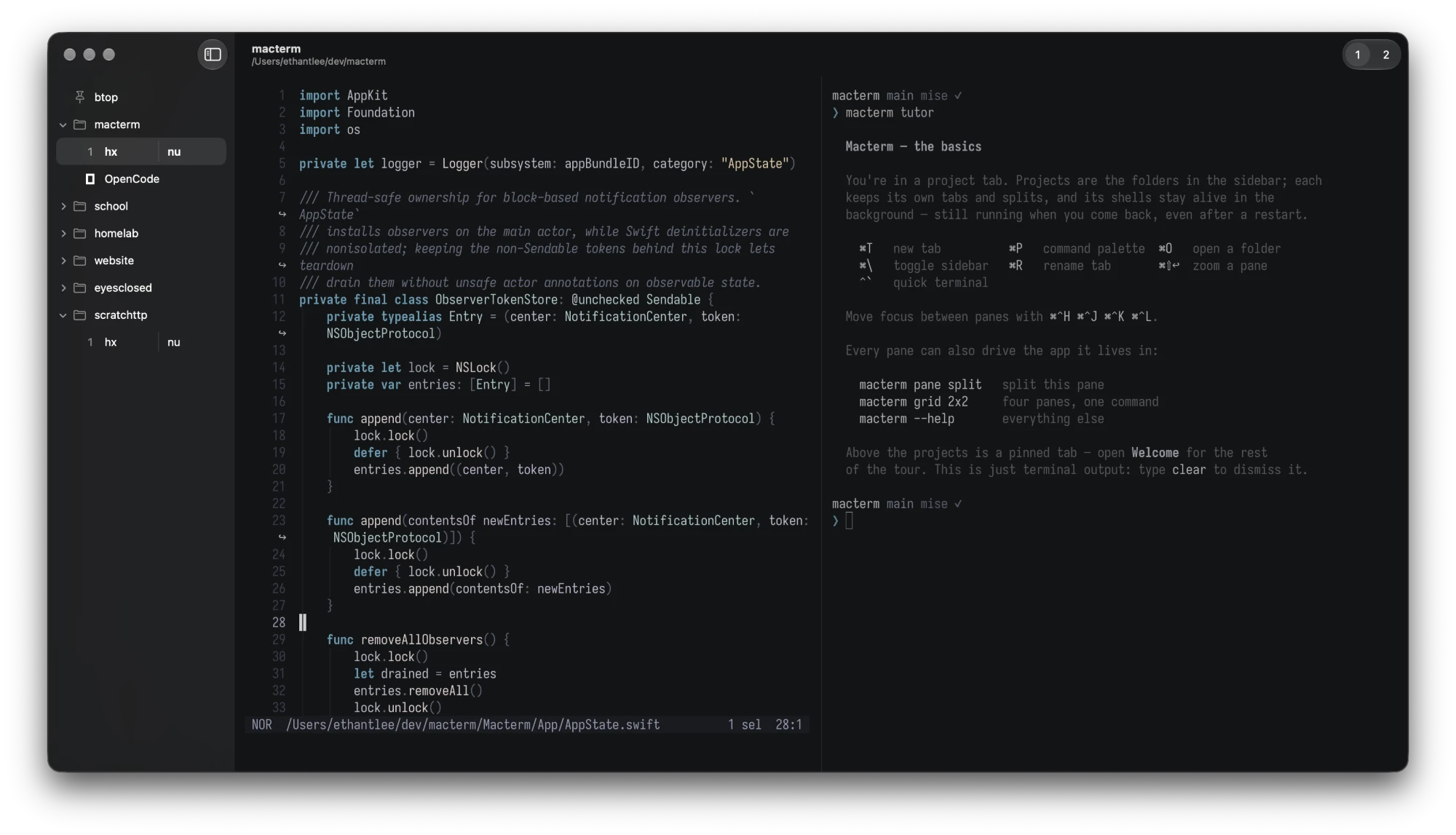Collapse the macterm project chevron
This screenshot has width=1456, height=835.
coord(63,124)
